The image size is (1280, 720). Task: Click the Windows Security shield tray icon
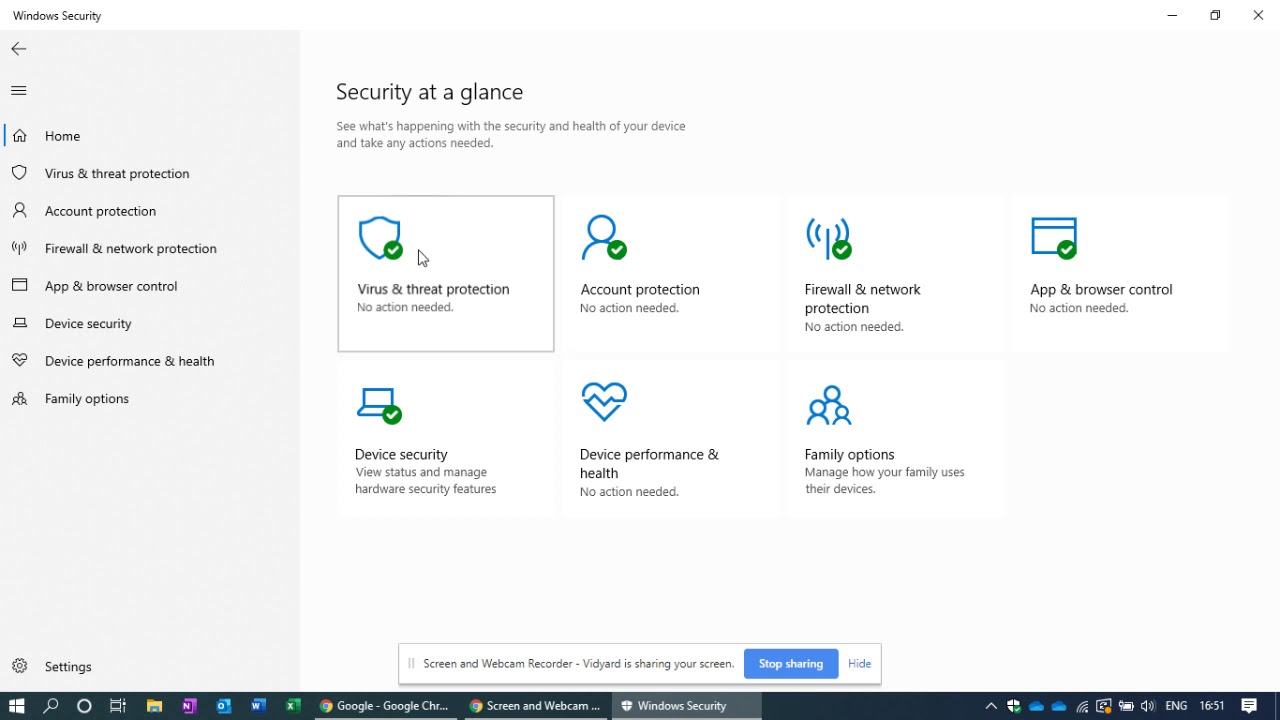click(1014, 706)
